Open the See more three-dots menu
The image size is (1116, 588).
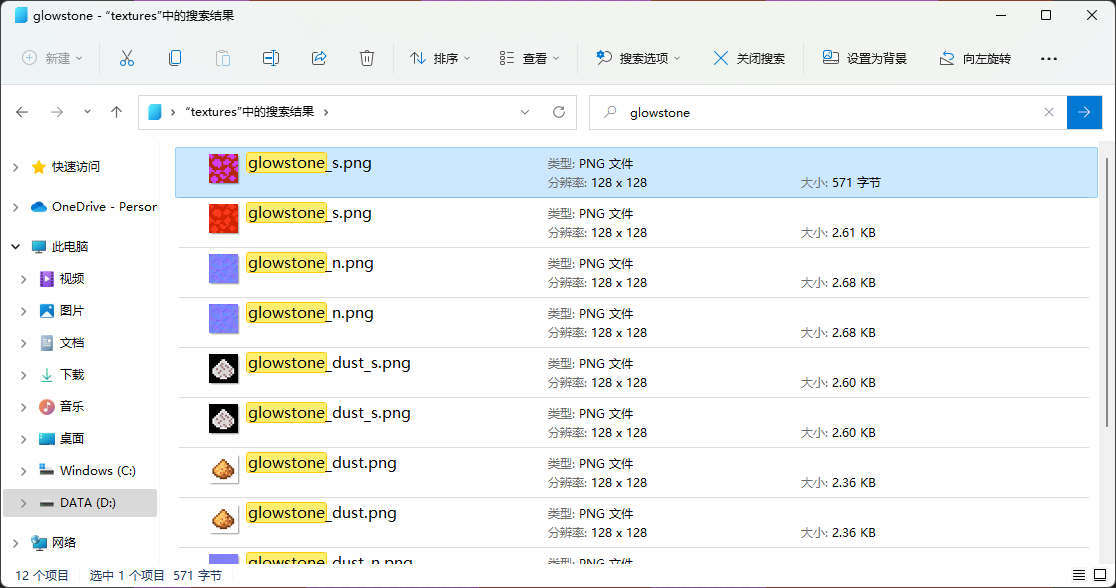1048,58
